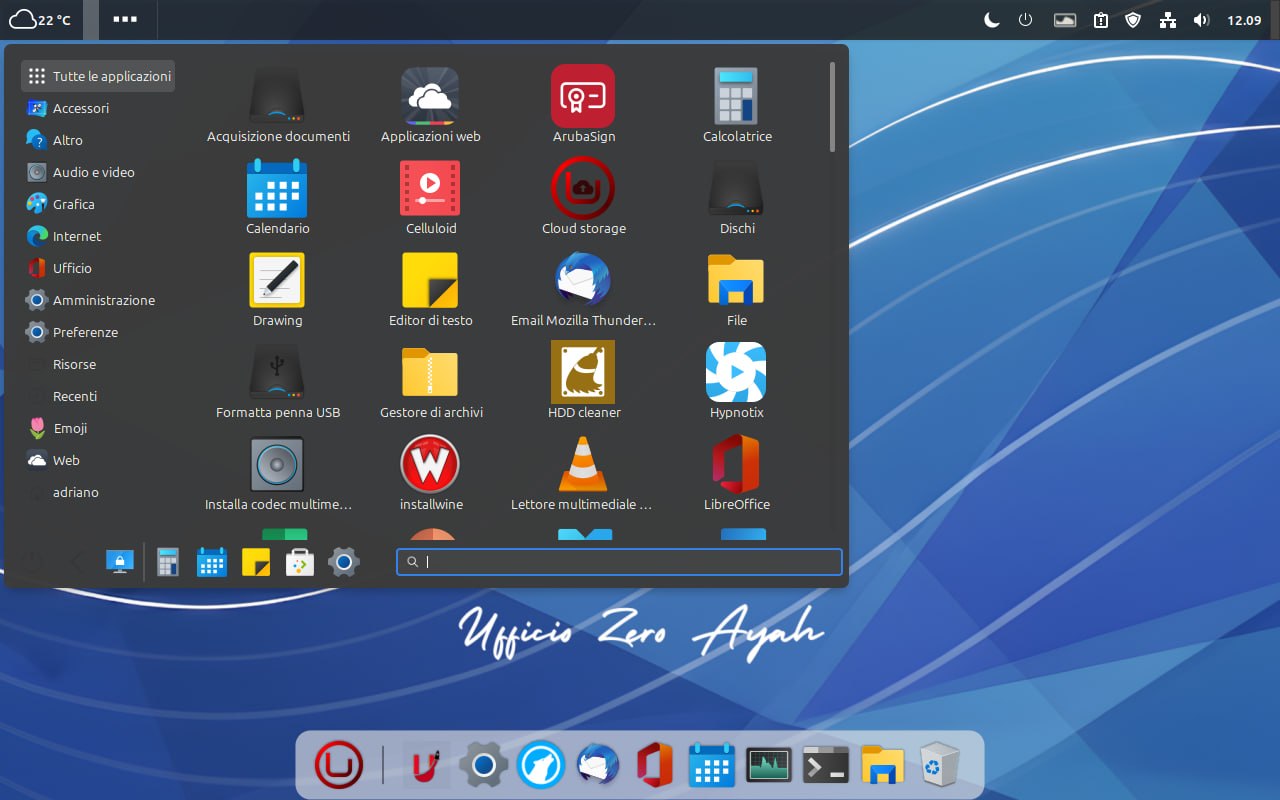1280x800 pixels.
Task: Click the application list scrollbar
Action: point(832,107)
